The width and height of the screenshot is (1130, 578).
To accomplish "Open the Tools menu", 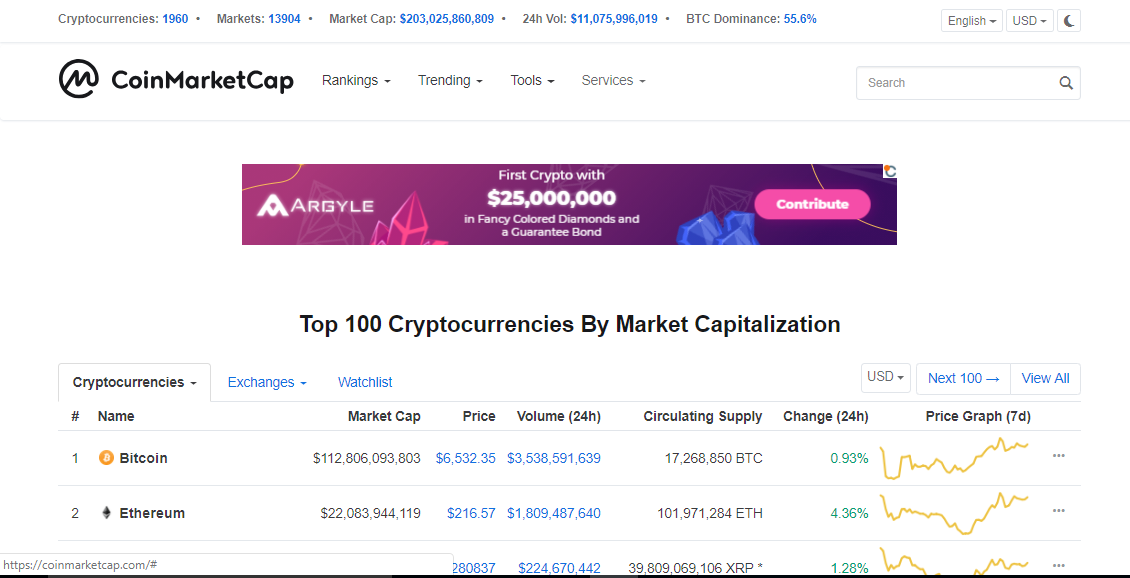I will click(x=533, y=81).
